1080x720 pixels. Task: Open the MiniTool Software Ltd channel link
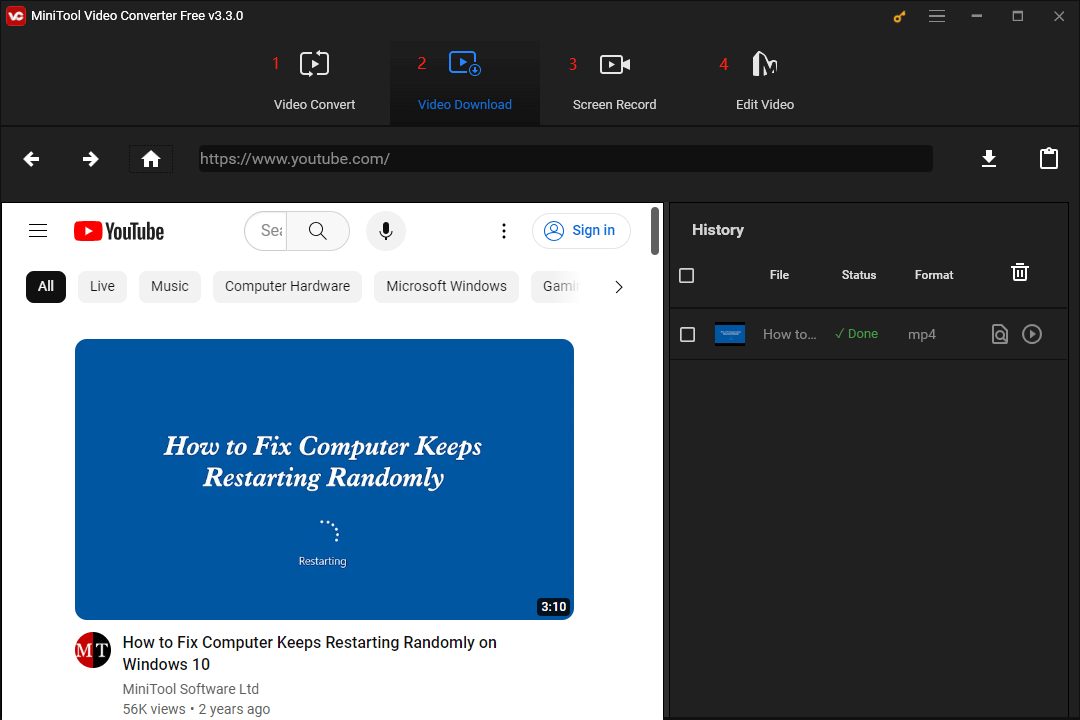(191, 689)
